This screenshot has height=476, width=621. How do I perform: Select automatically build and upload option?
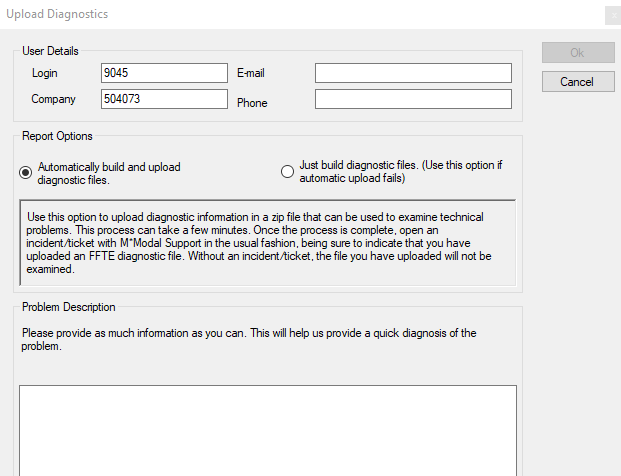[x=26, y=173]
